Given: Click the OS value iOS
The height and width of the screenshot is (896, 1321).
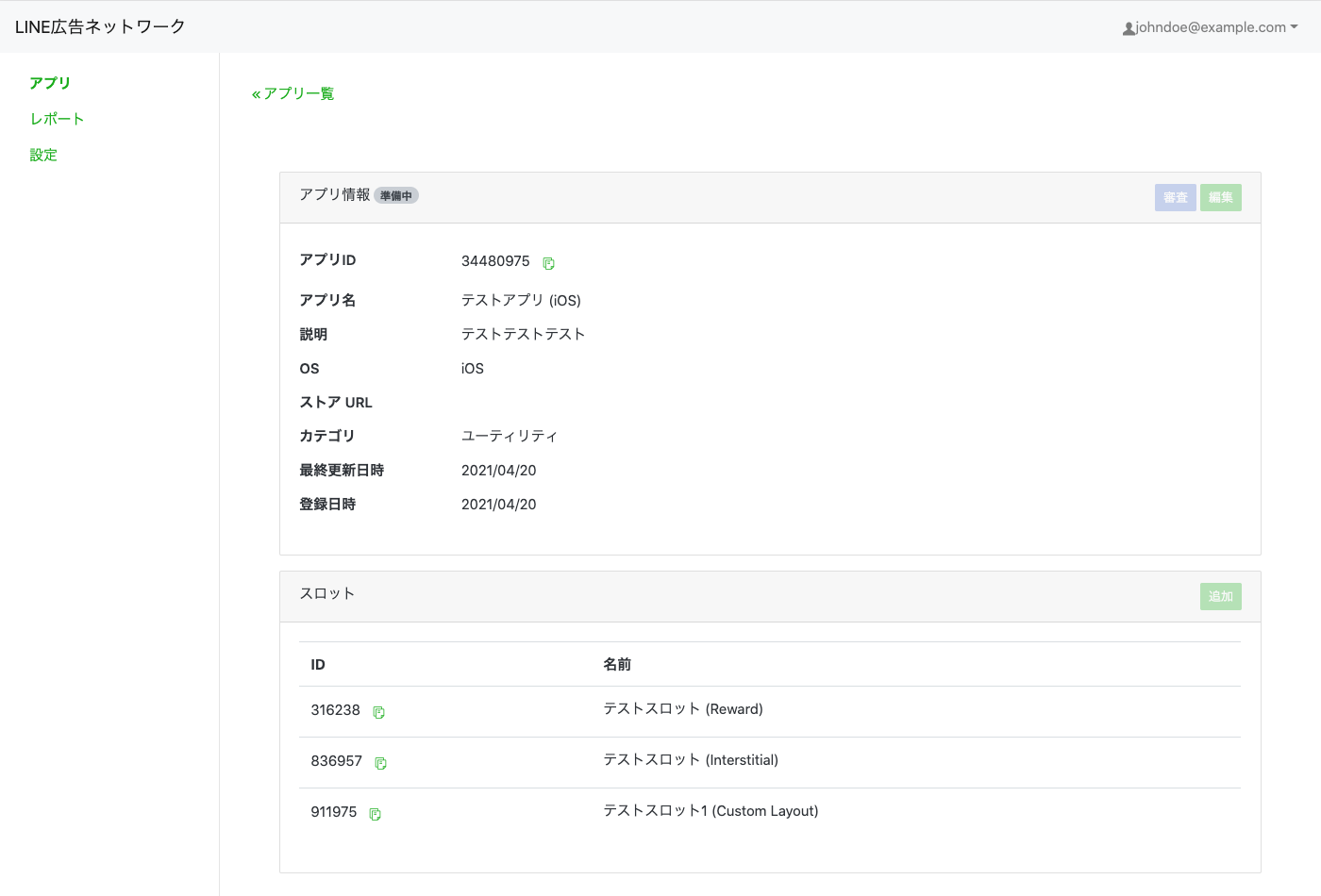Looking at the screenshot, I should pyautogui.click(x=473, y=369).
